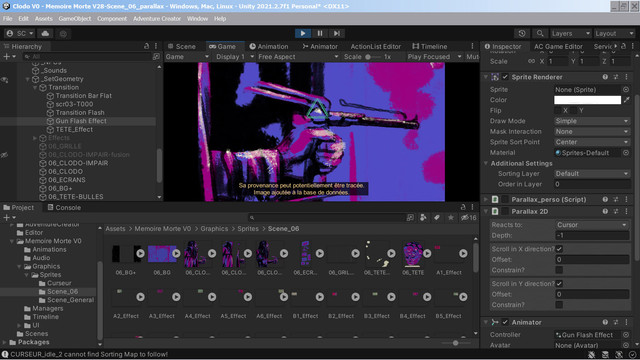This screenshot has height=360, width=640.
Task: Select 06_CLODO-IMPAIR in the Hierarchy
Action: click(x=78, y=163)
